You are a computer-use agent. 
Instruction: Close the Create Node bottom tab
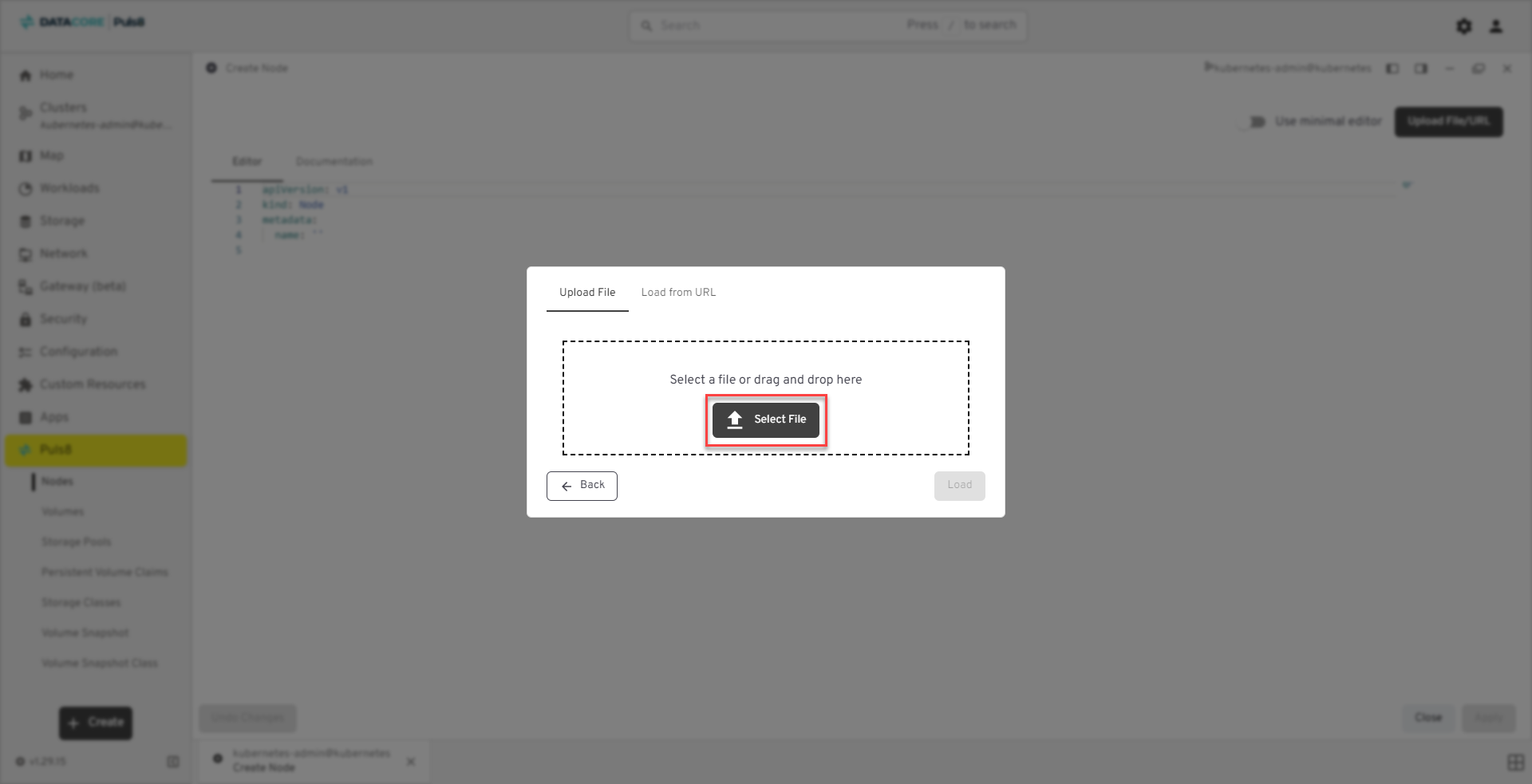tap(411, 762)
